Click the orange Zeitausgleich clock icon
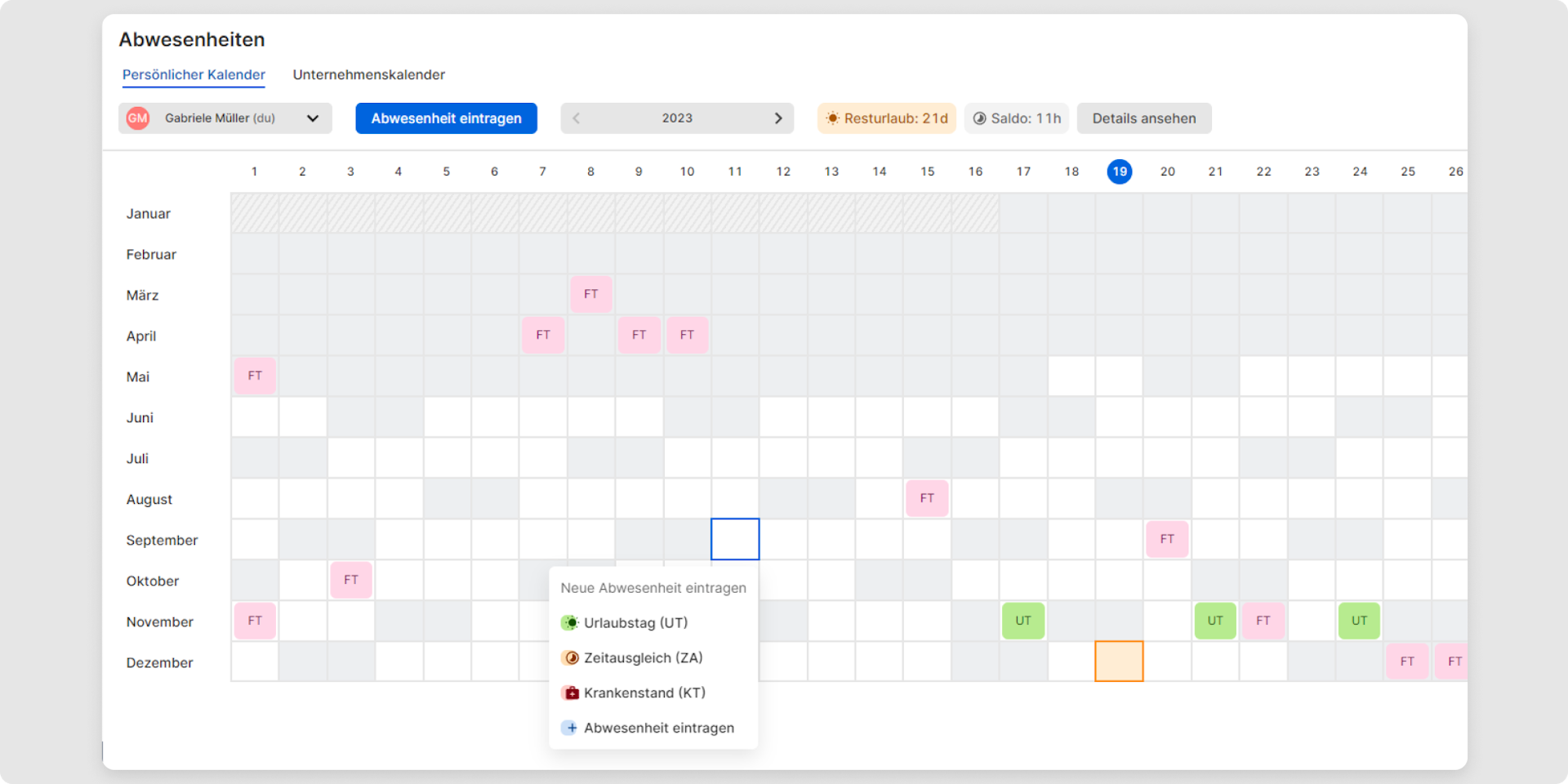The image size is (1568, 784). click(570, 658)
